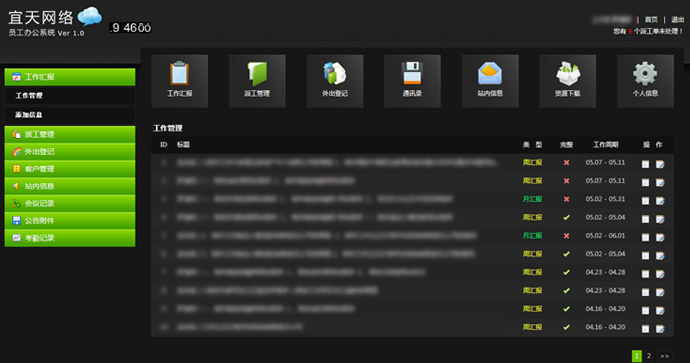Click 月汇报 label in the 05.02 - 06.01 row

(532, 235)
